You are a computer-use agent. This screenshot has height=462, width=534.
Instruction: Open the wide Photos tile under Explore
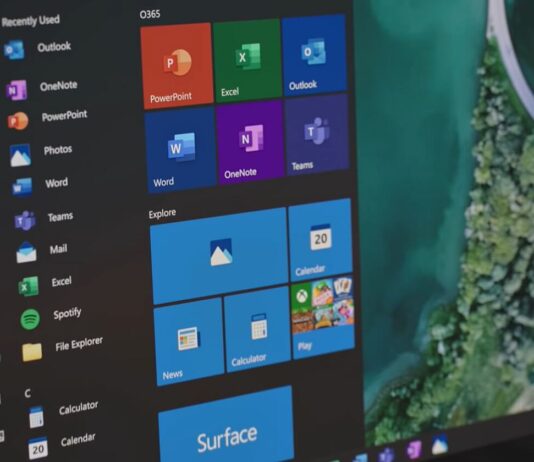point(219,255)
